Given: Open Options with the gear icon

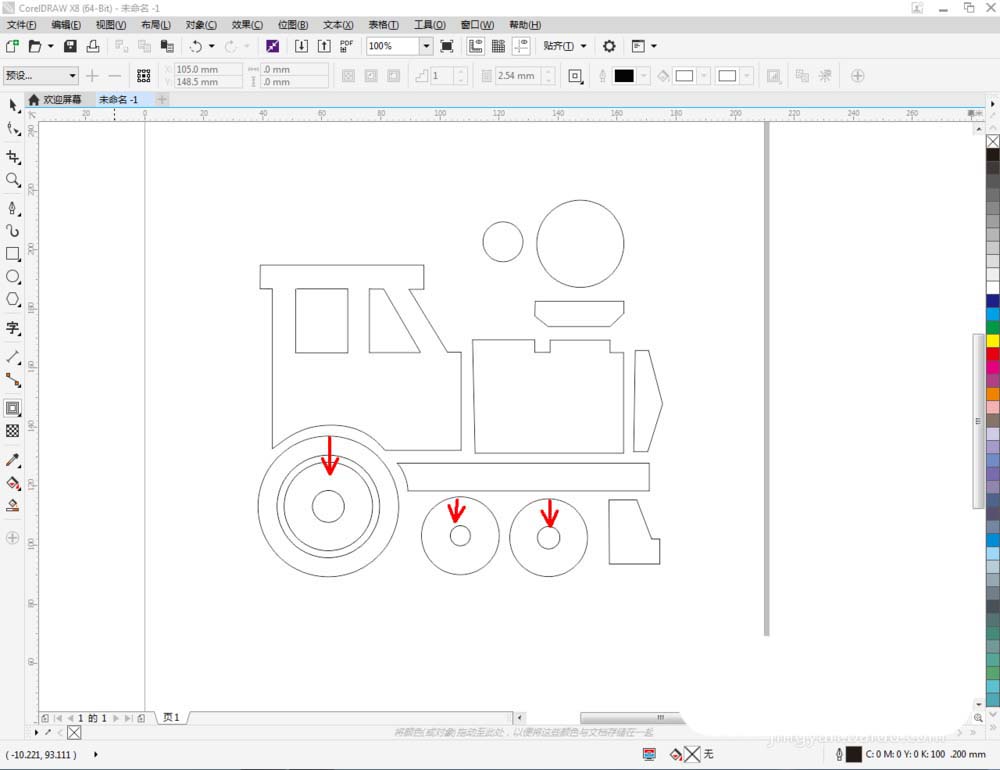Looking at the screenshot, I should point(609,46).
